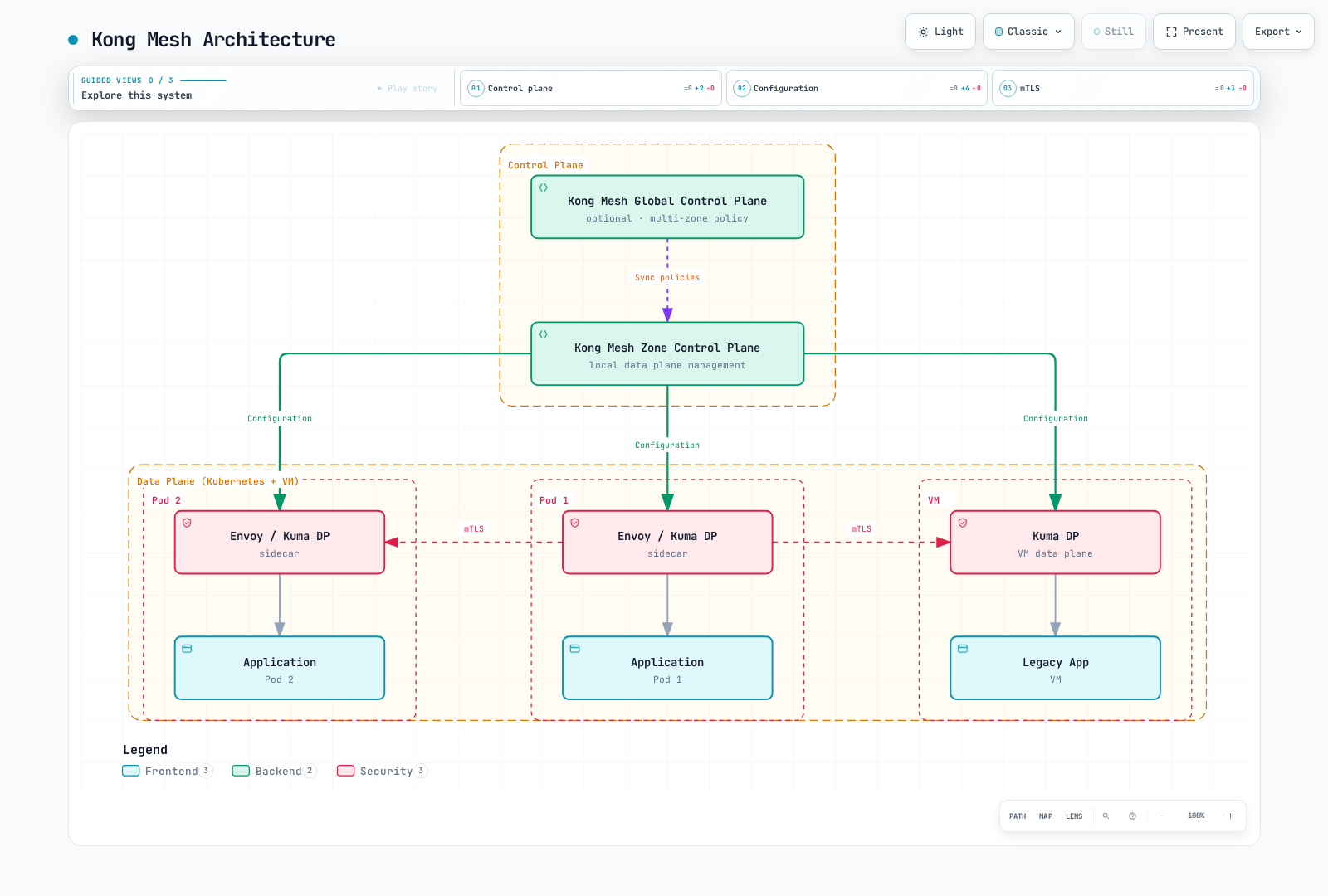The height and width of the screenshot is (896, 1328).
Task: Toggle the Still animation button
Action: click(1114, 32)
